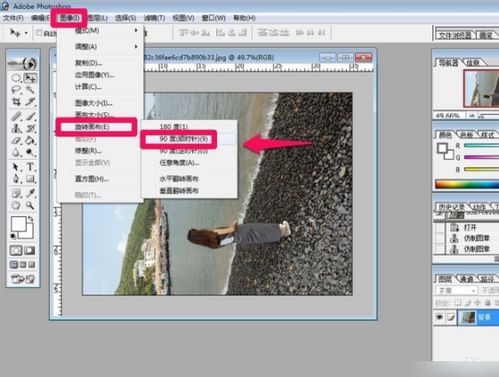The width and height of the screenshot is (499, 377).
Task: Switch to full screen mode
Action: point(31,265)
